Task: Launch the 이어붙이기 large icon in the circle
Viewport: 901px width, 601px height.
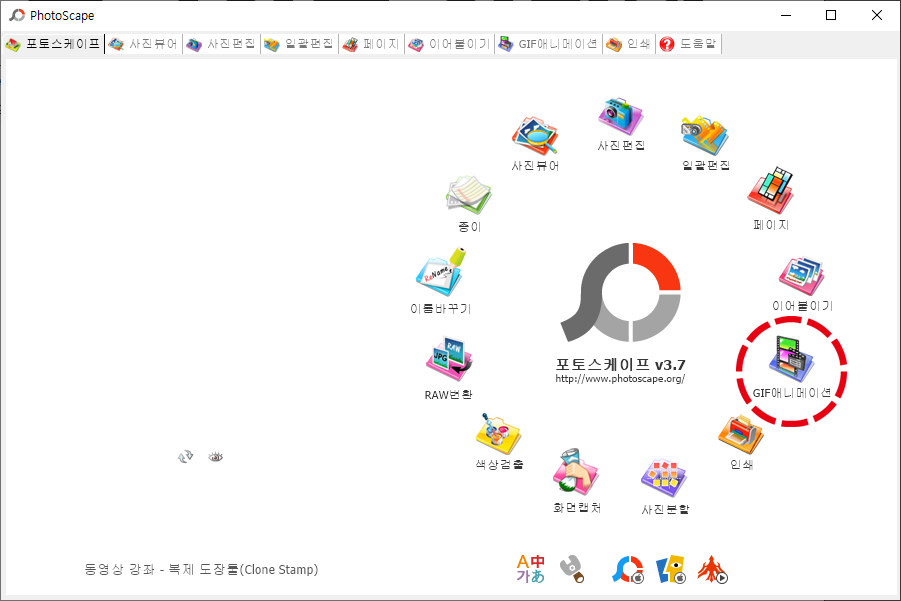Action: (x=802, y=276)
